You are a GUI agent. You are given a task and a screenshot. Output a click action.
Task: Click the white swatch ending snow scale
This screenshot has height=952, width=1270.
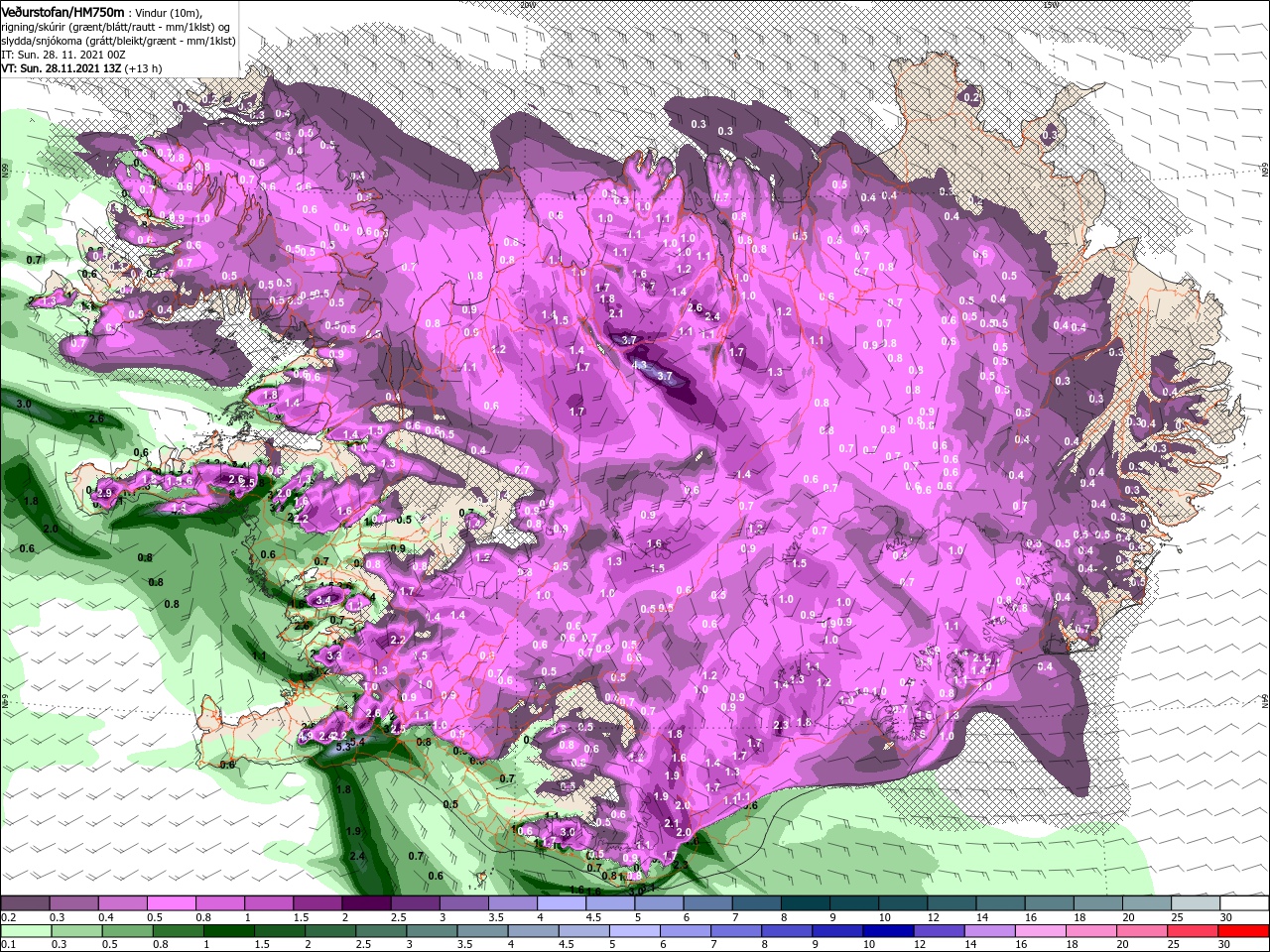(x=1245, y=903)
